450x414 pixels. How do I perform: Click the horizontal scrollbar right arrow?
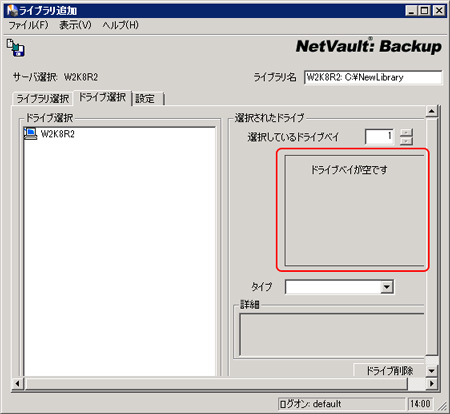[x=431, y=384]
